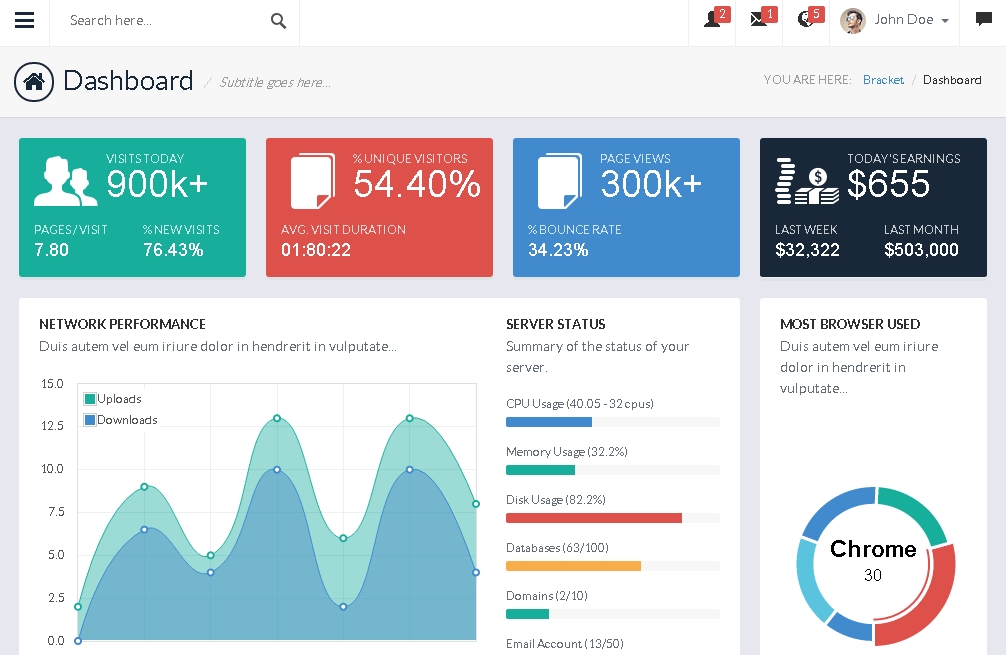The height and width of the screenshot is (655, 1006).
Task: Click the home icon beside Dashboard title
Action: 34,82
